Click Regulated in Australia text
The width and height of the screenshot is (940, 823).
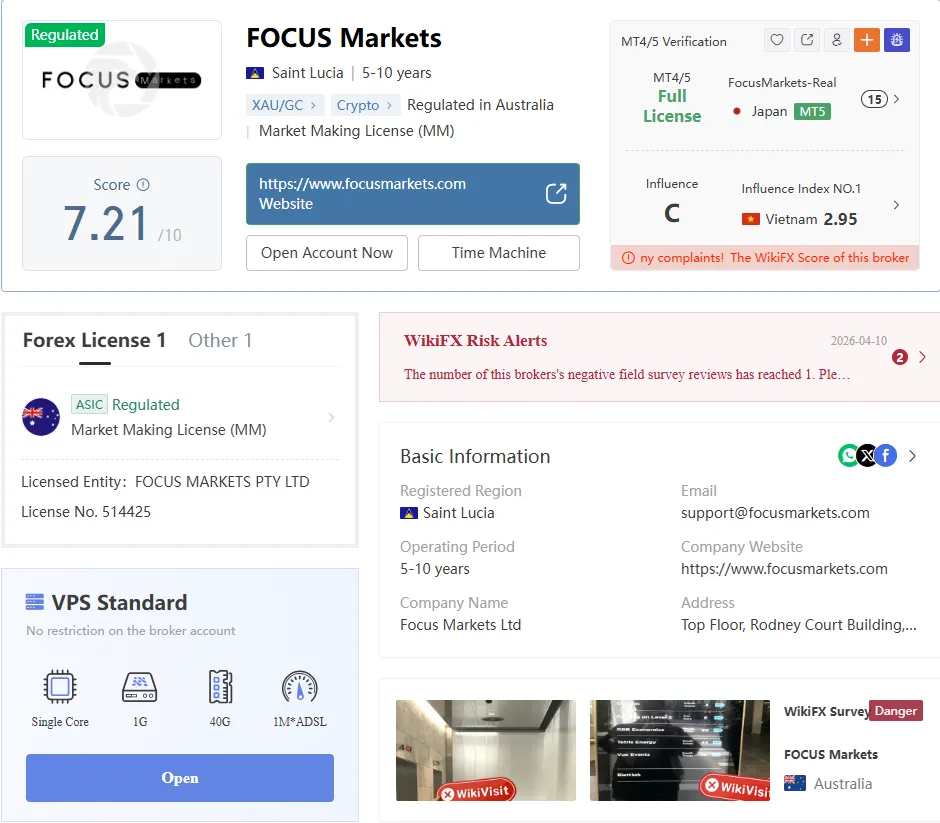click(x=480, y=105)
